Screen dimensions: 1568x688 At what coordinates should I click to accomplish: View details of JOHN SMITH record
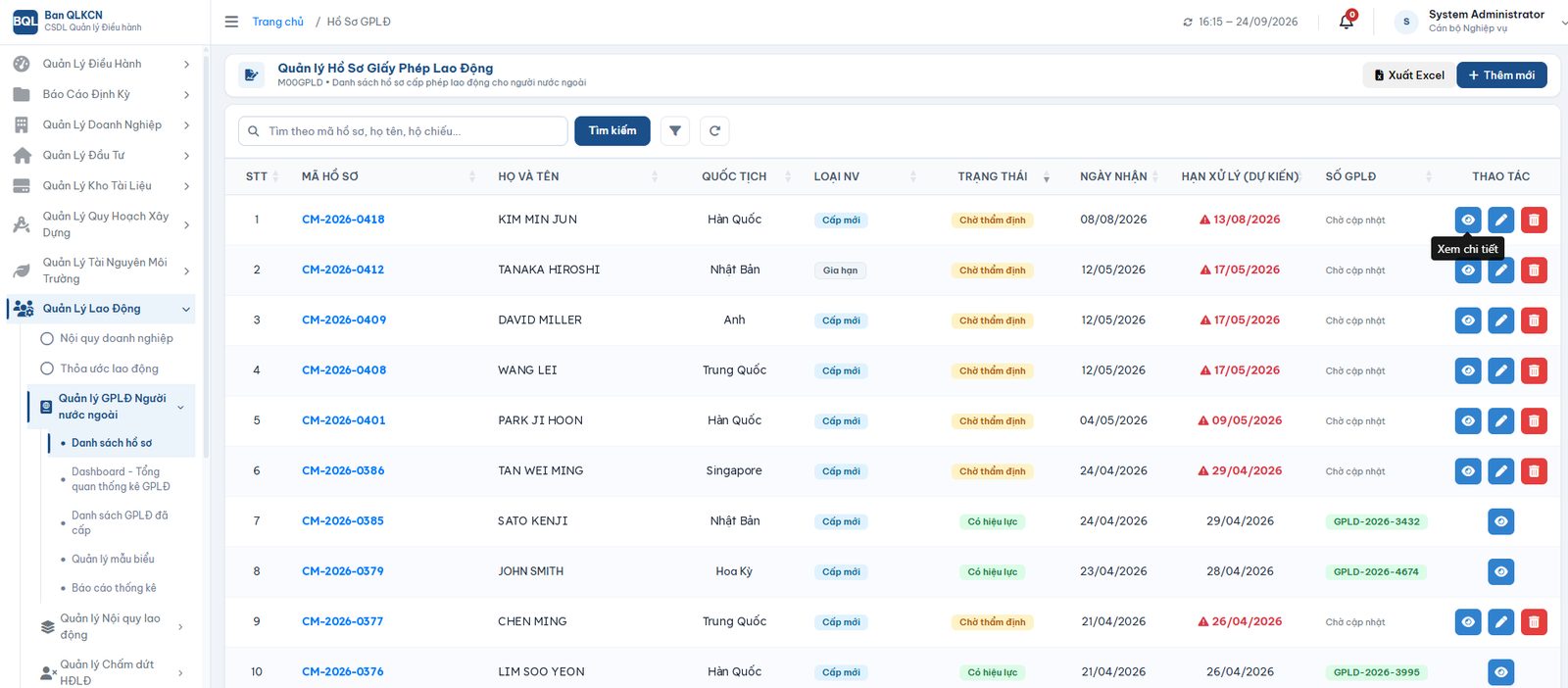pyautogui.click(x=1501, y=571)
